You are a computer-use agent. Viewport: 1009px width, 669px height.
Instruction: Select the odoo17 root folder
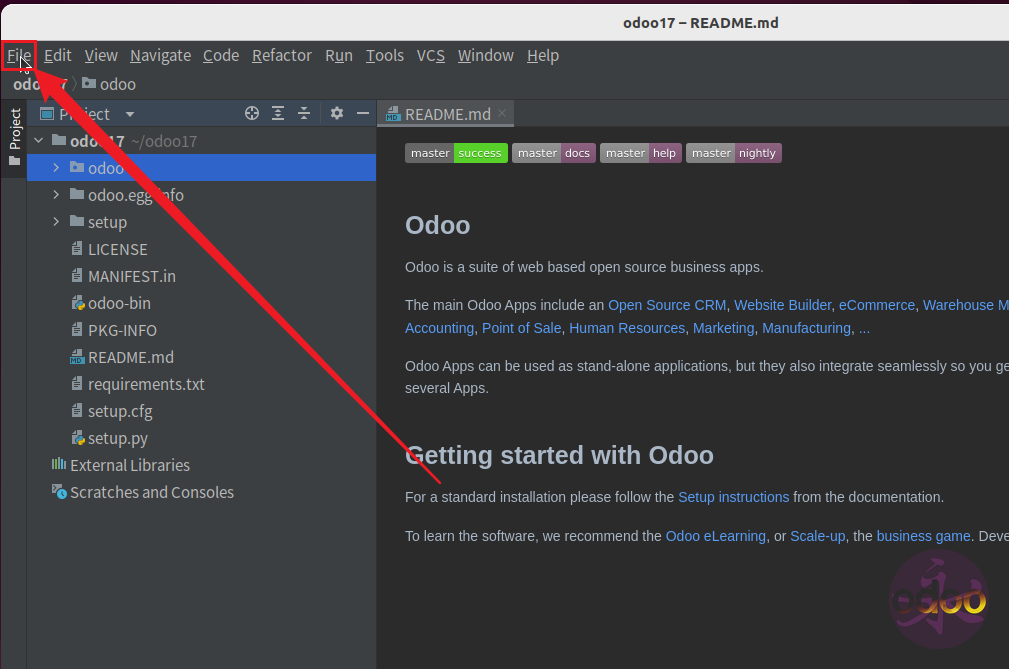pyautogui.click(x=201, y=141)
